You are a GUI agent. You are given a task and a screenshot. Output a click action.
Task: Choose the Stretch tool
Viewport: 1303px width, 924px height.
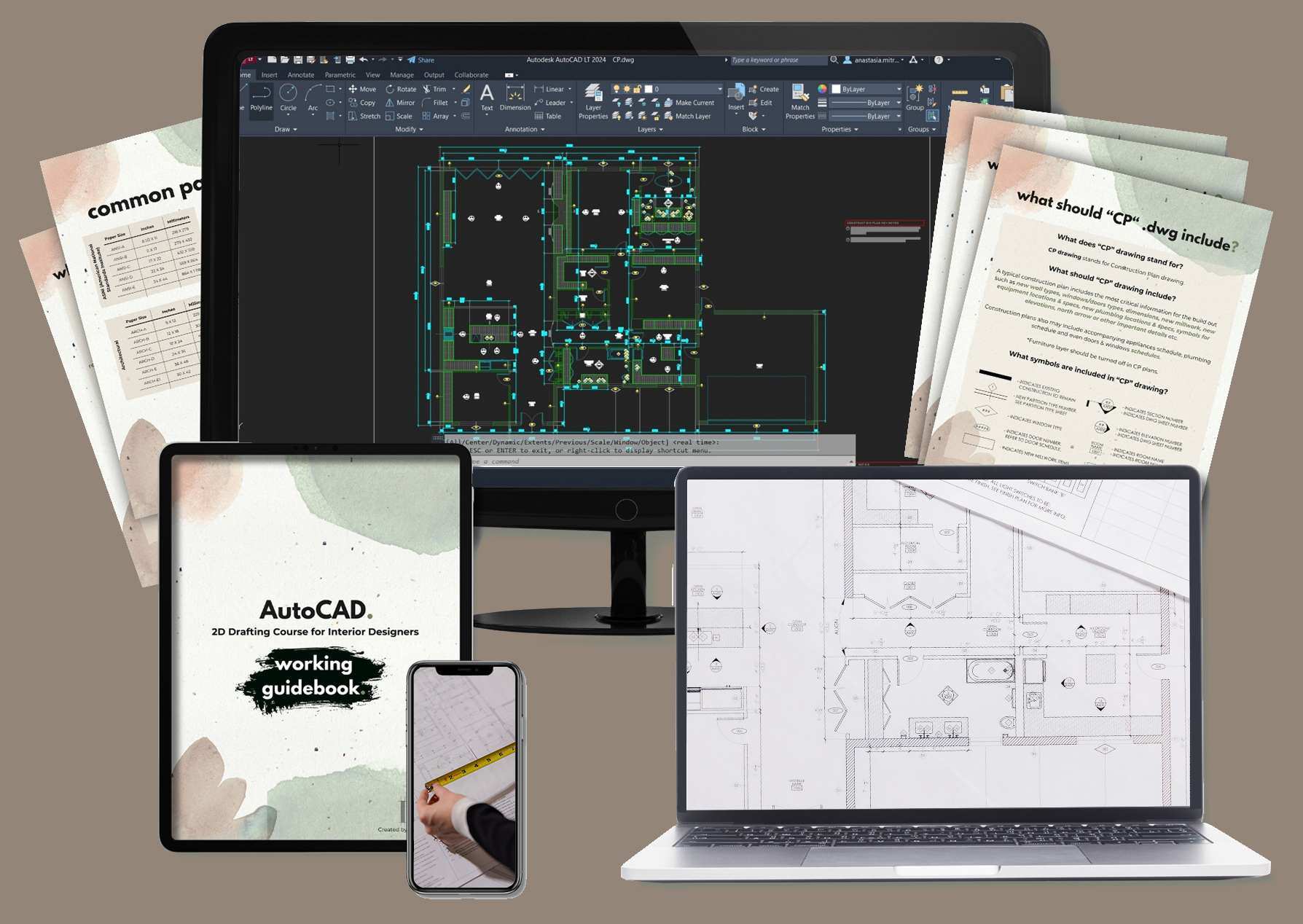coord(364,116)
